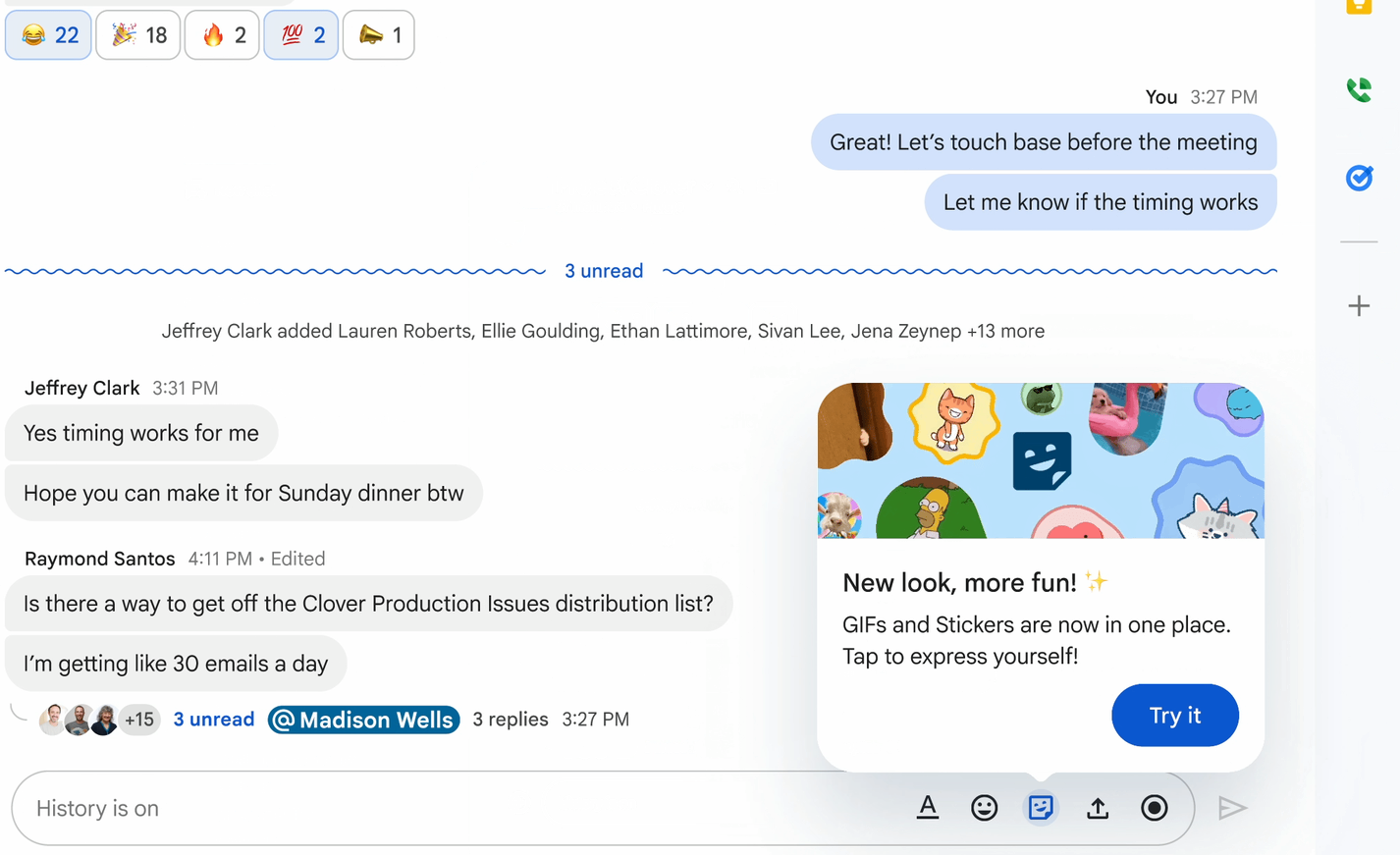Expand the +13 more added members
The image size is (1400, 855).
(1005, 332)
